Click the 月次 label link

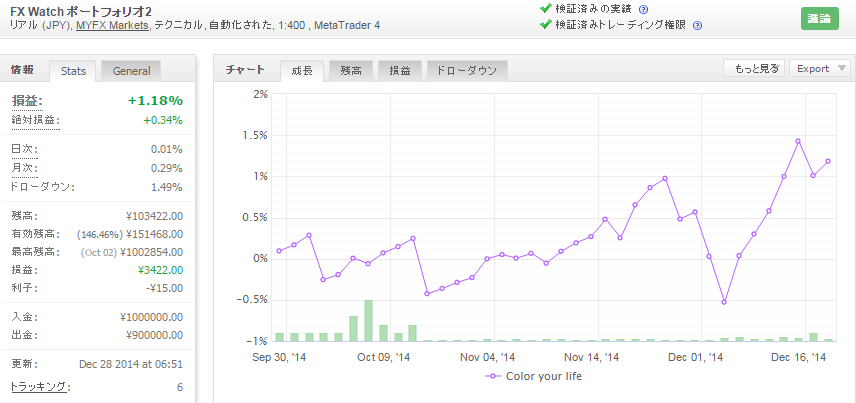[25, 168]
